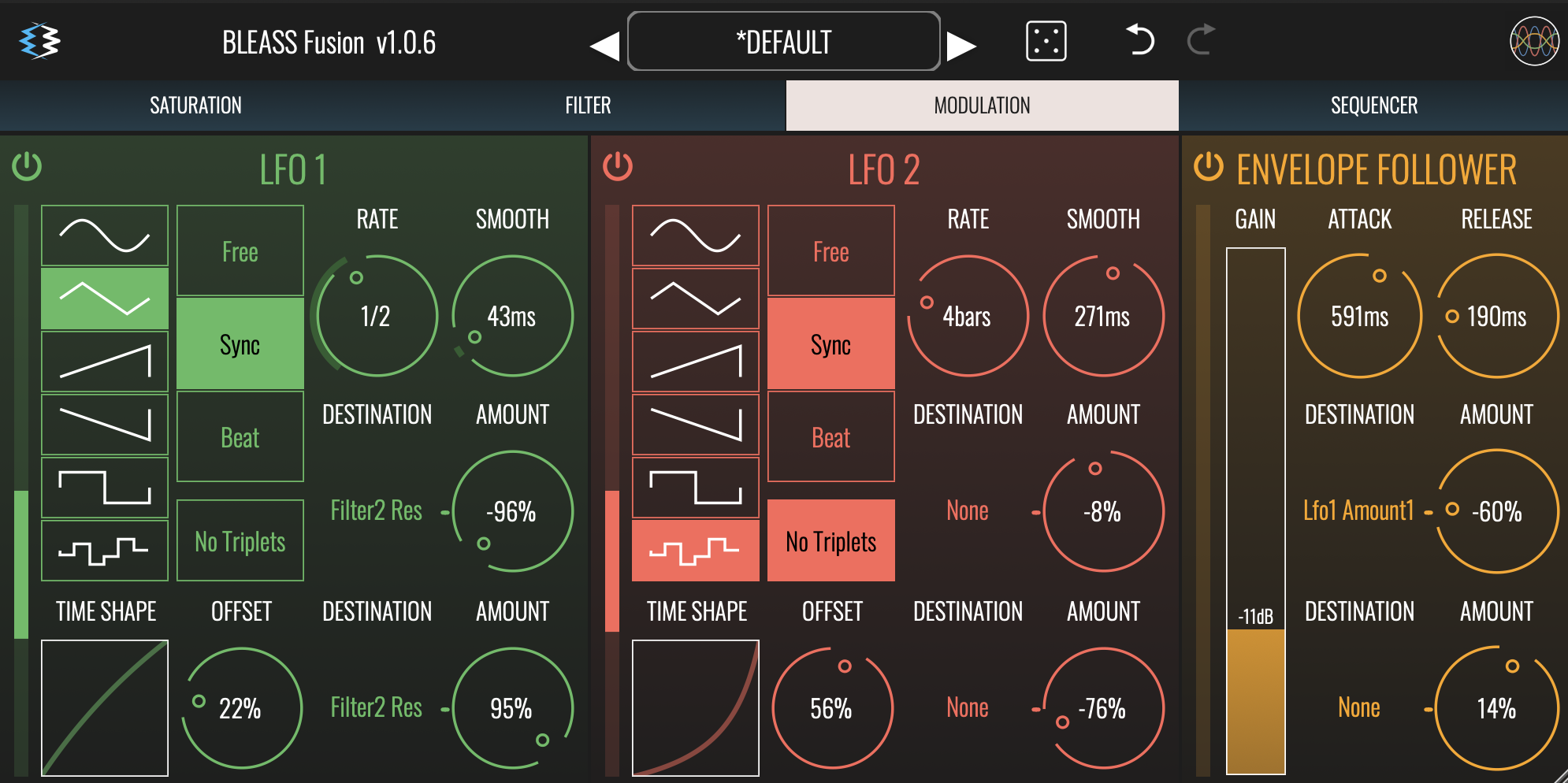The image size is (1568, 783).
Task: Toggle Envelope Follower power button
Action: click(1209, 166)
